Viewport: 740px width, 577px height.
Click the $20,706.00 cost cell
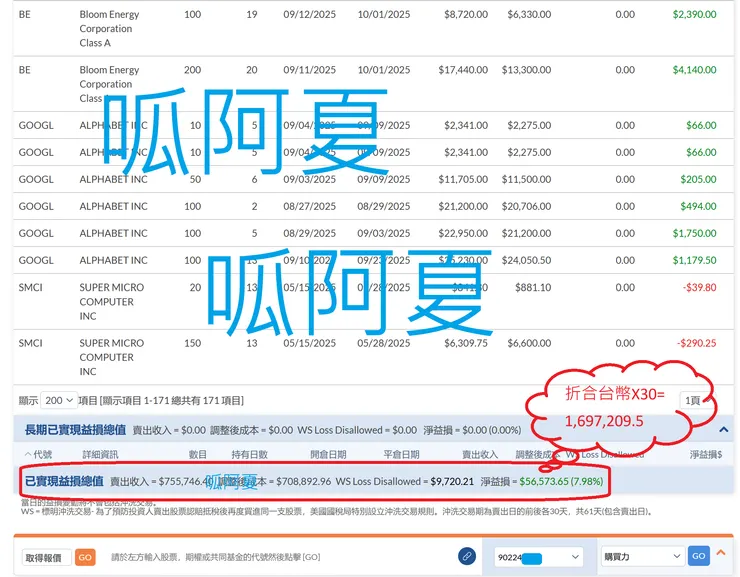click(526, 206)
